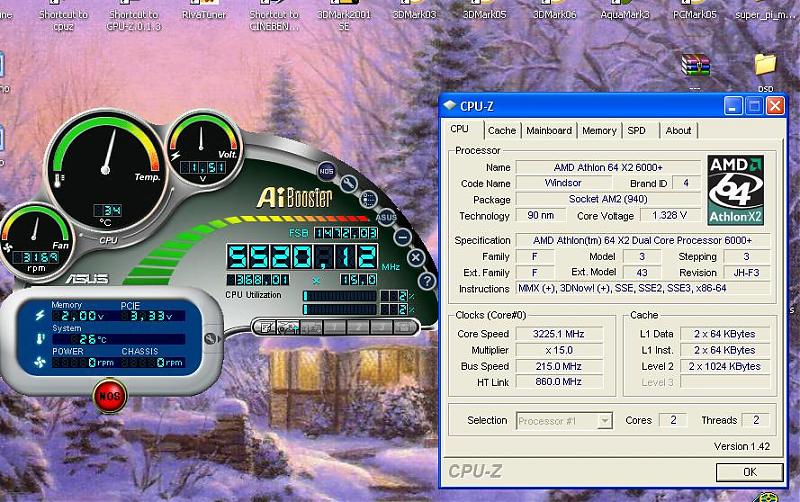
Task: Open the WinRAR archive icon on desktop
Action: tap(695, 66)
